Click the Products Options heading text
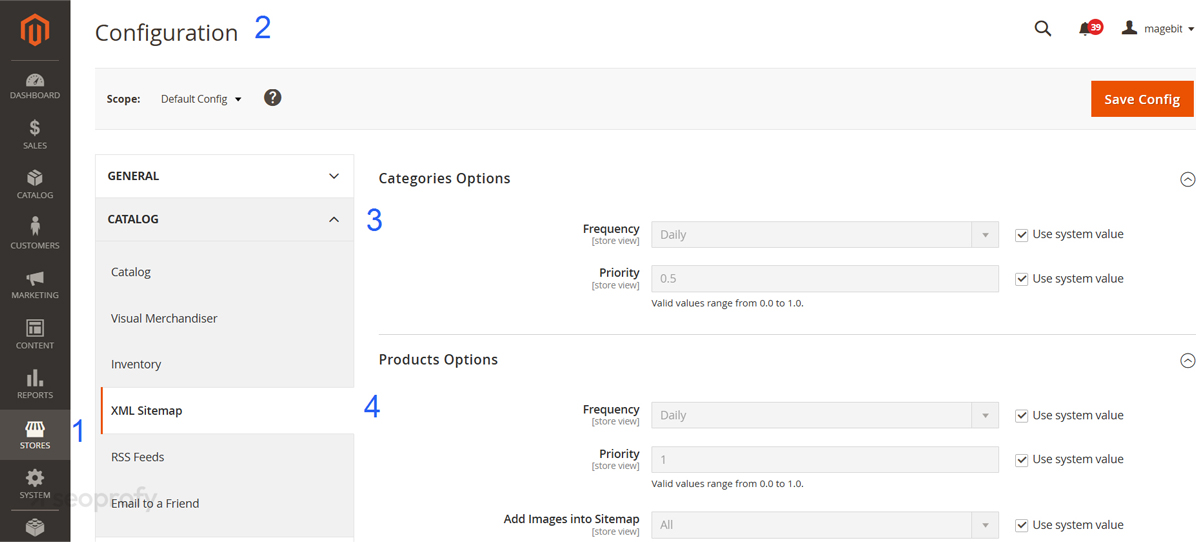The height and width of the screenshot is (542, 1196). pos(439,360)
